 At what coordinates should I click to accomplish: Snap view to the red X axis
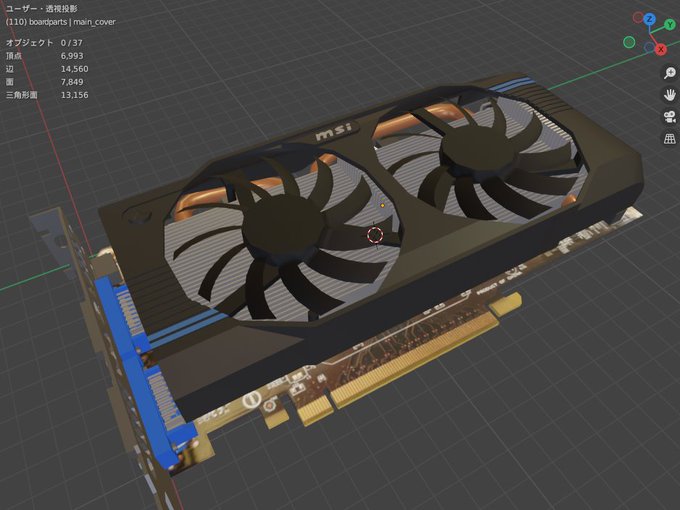(660, 49)
